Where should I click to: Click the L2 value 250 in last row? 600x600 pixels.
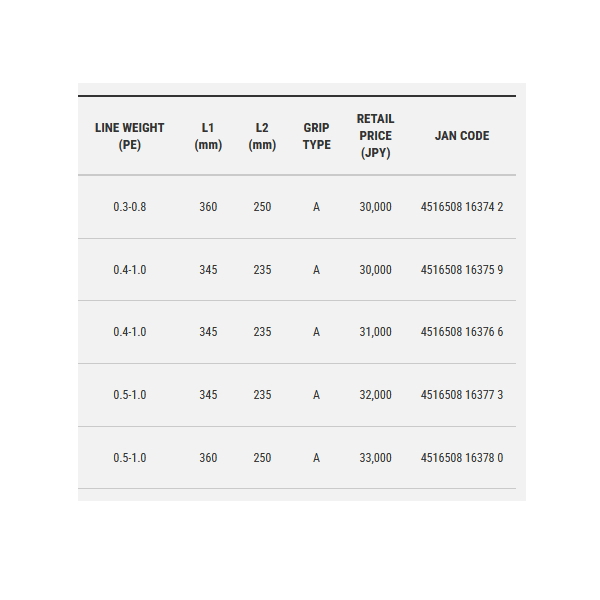click(262, 458)
